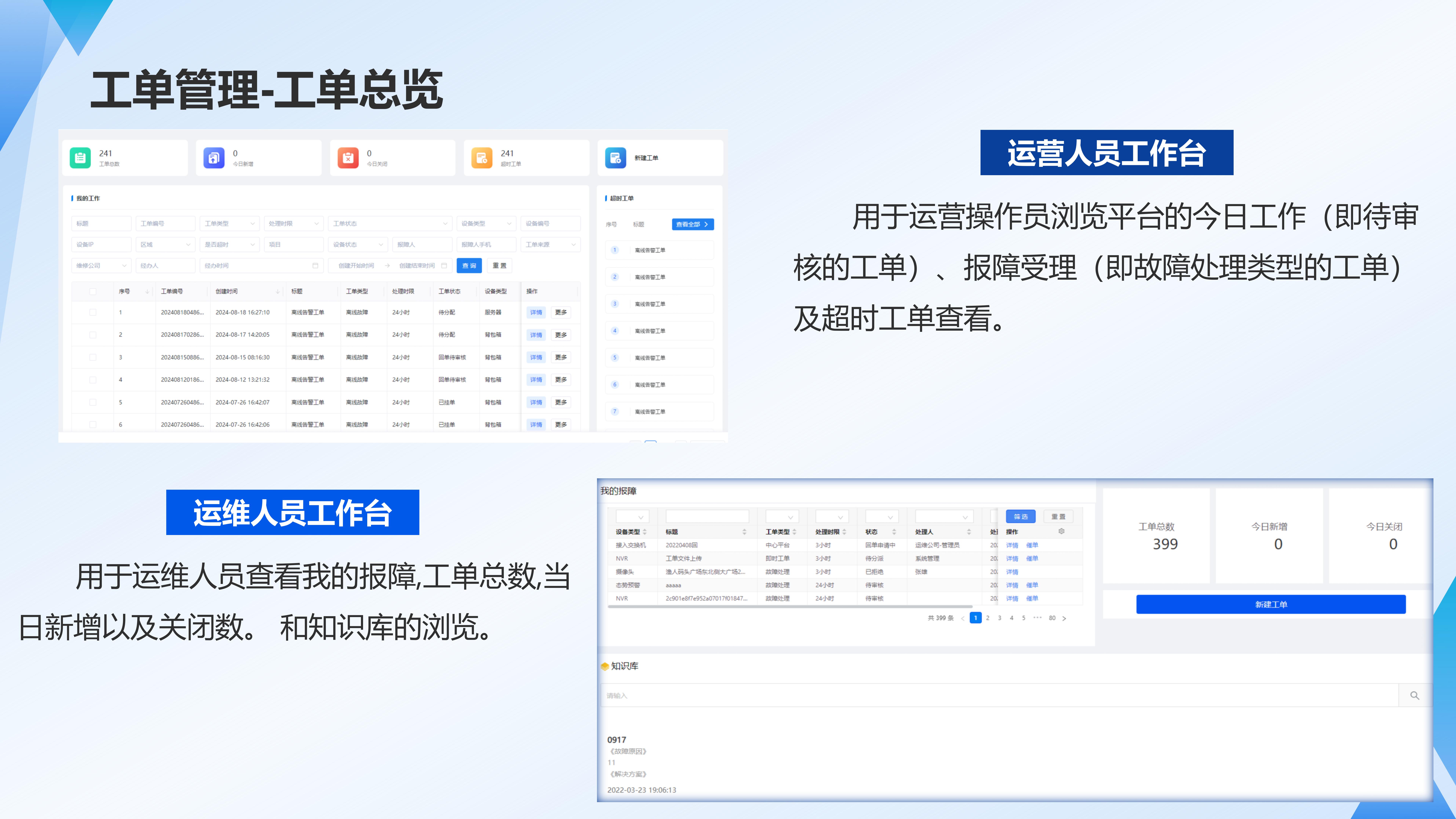The height and width of the screenshot is (819, 1456).
Task: Click calendar icon in 创建结束时间 range field
Action: [x=444, y=266]
